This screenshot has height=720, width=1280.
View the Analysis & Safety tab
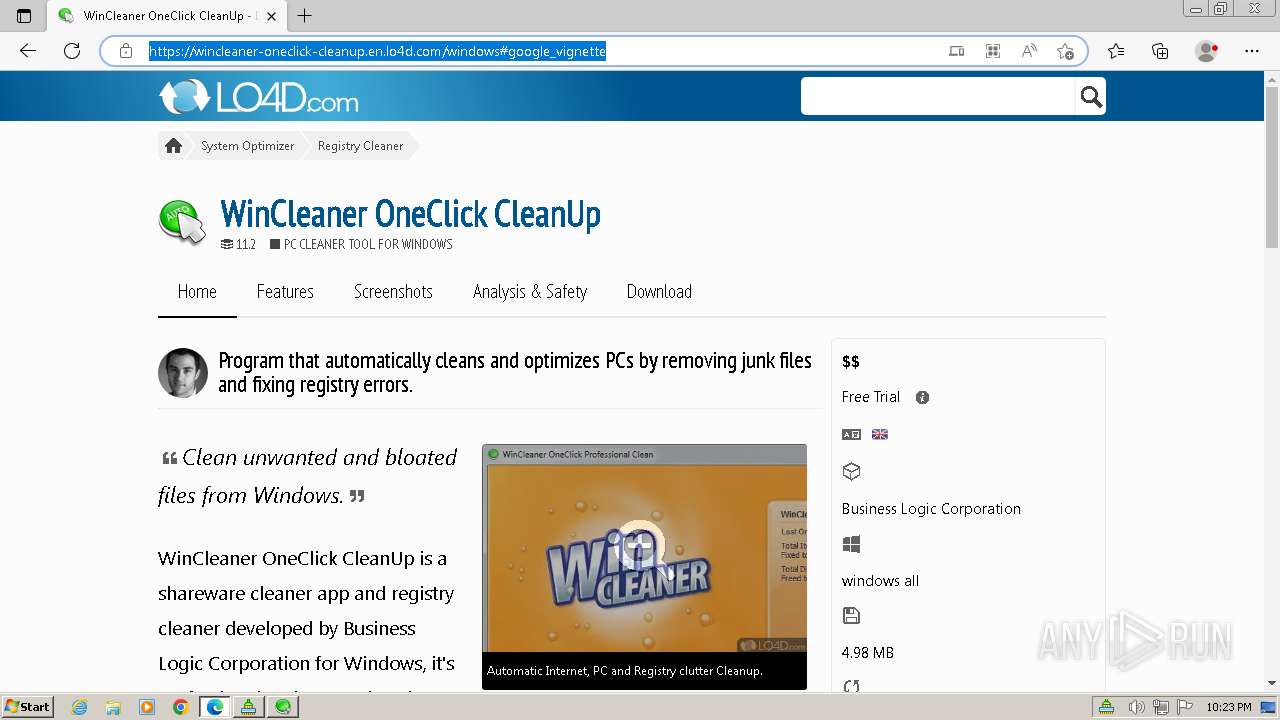[x=530, y=291]
